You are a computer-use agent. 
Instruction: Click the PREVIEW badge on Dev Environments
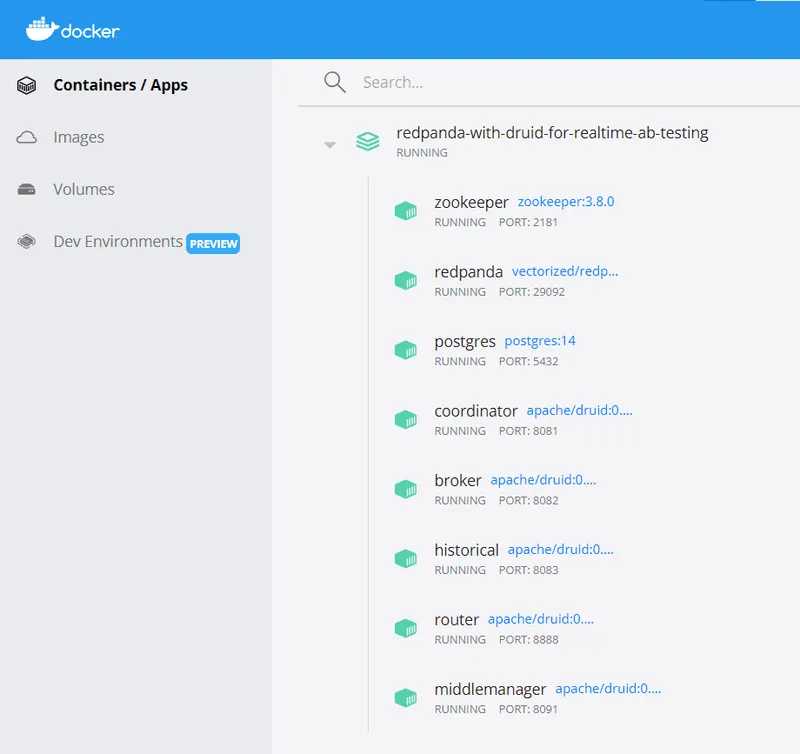click(x=213, y=242)
